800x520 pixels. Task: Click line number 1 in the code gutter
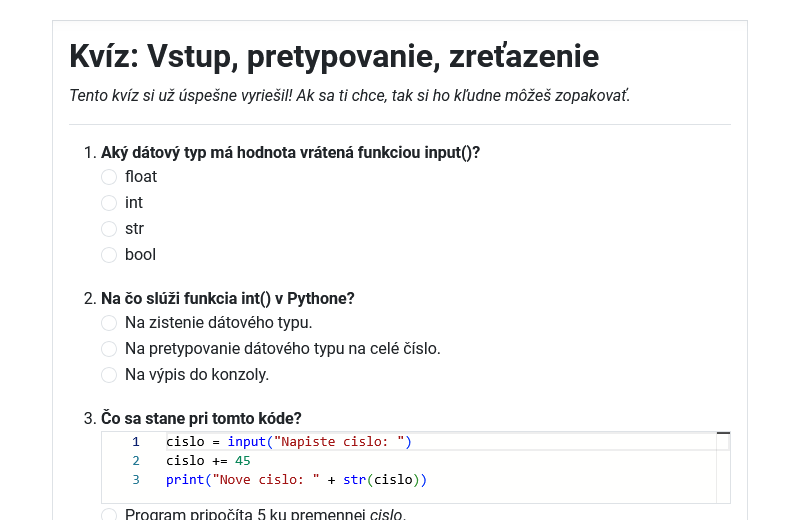click(136, 442)
